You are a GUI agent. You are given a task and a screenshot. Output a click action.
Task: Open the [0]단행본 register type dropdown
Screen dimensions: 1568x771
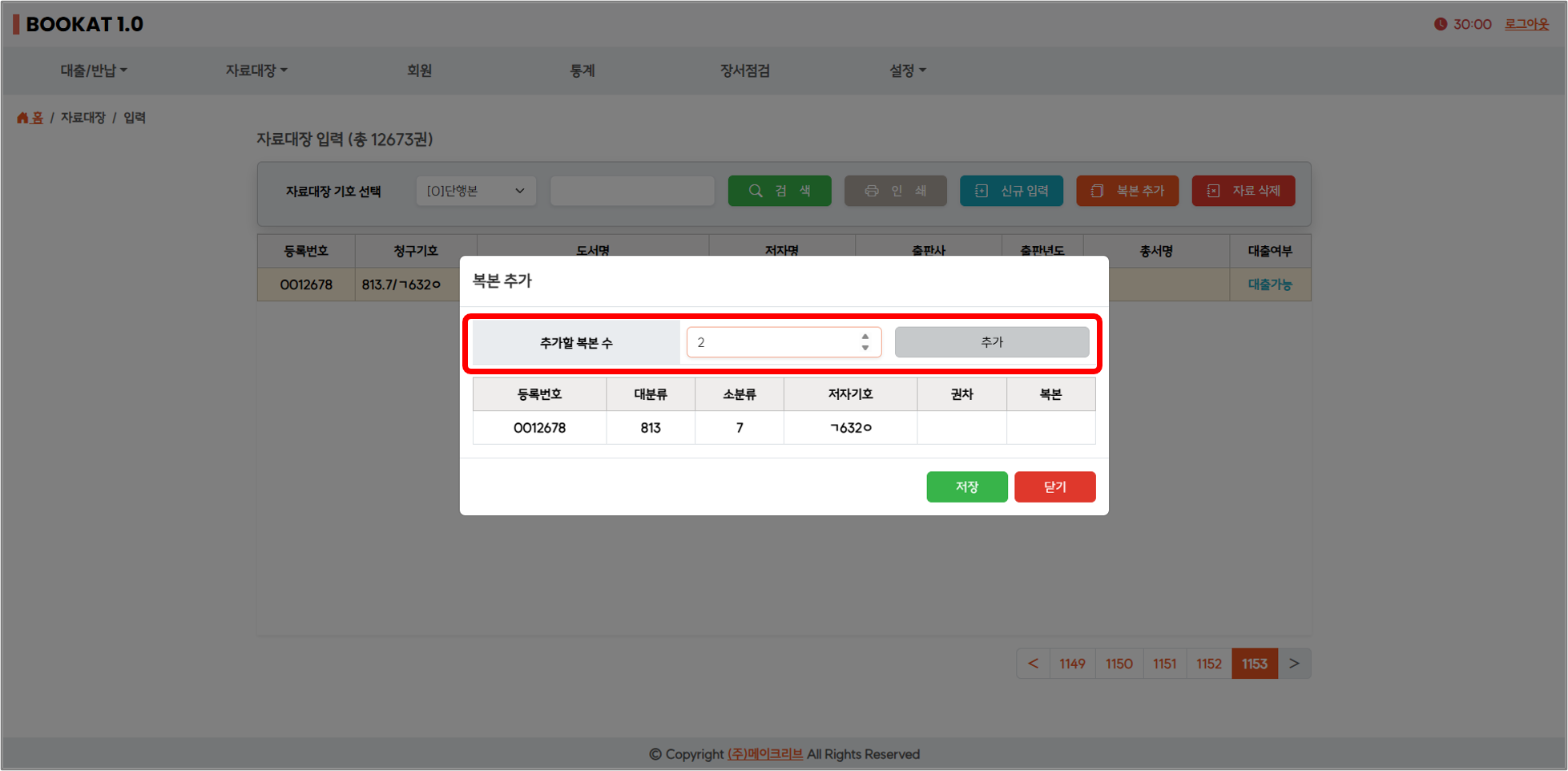point(476,191)
